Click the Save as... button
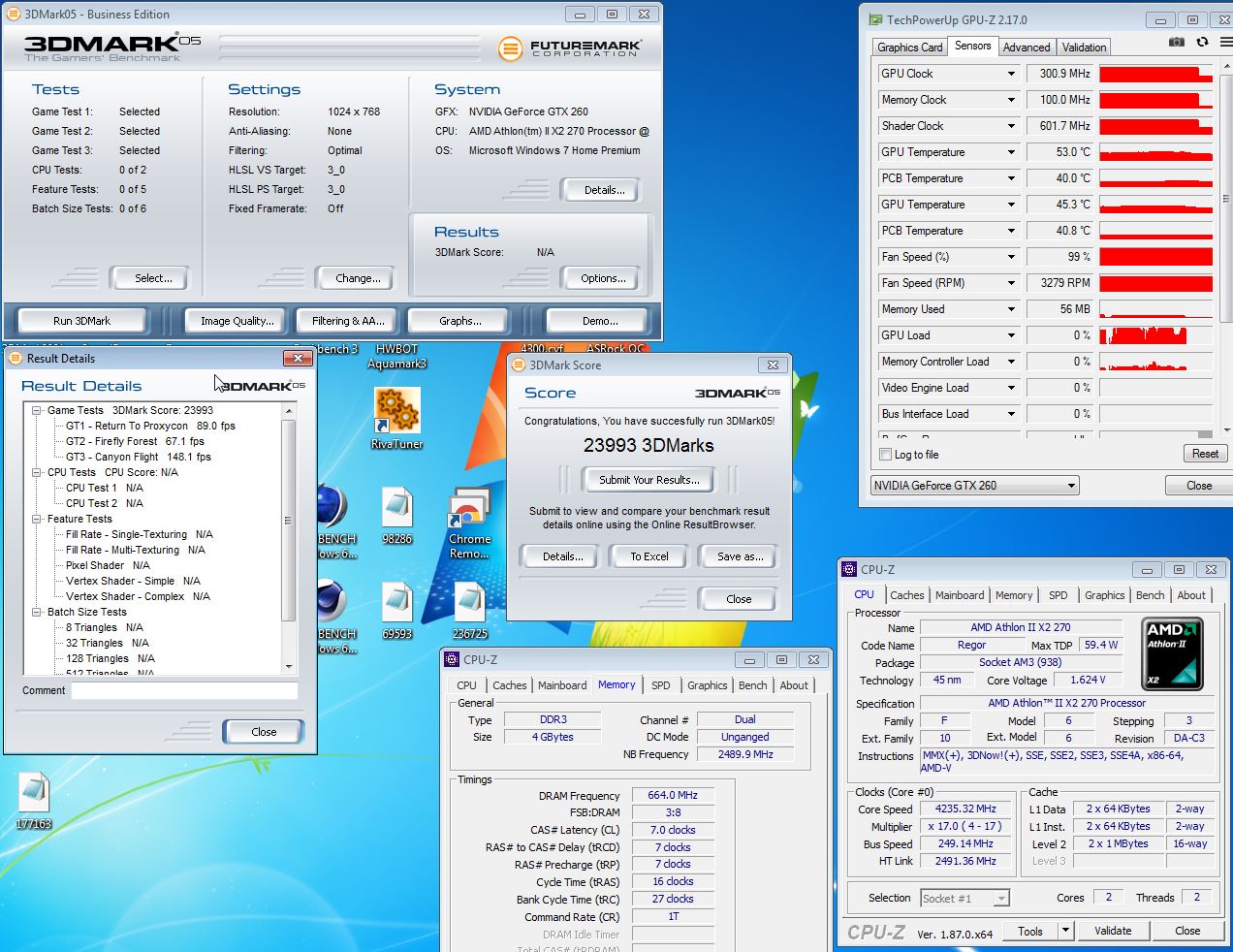The image size is (1233, 952). (740, 556)
